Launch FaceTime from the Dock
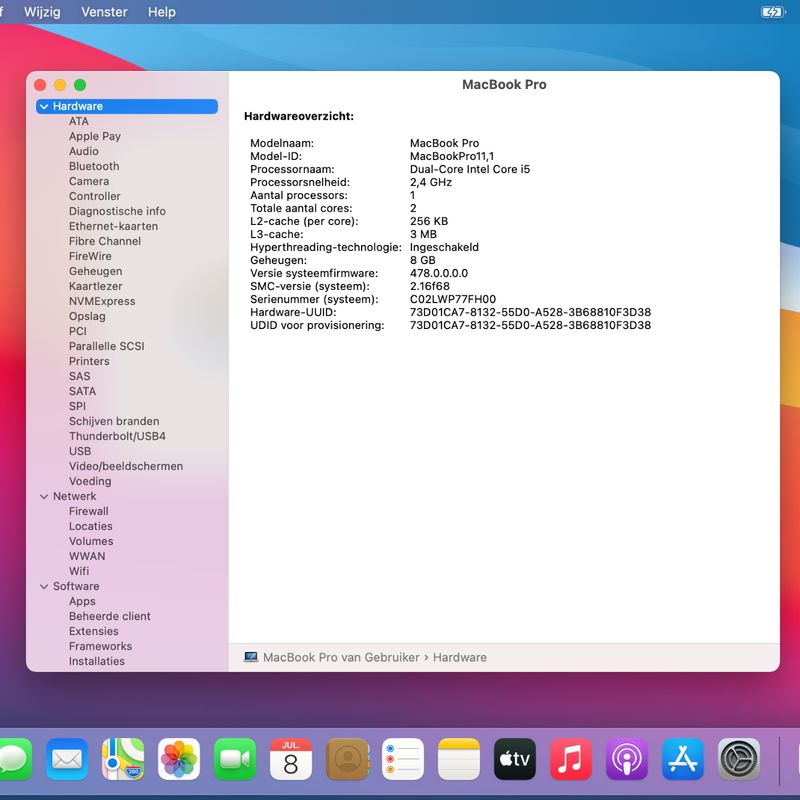800x800 pixels. coord(235,759)
